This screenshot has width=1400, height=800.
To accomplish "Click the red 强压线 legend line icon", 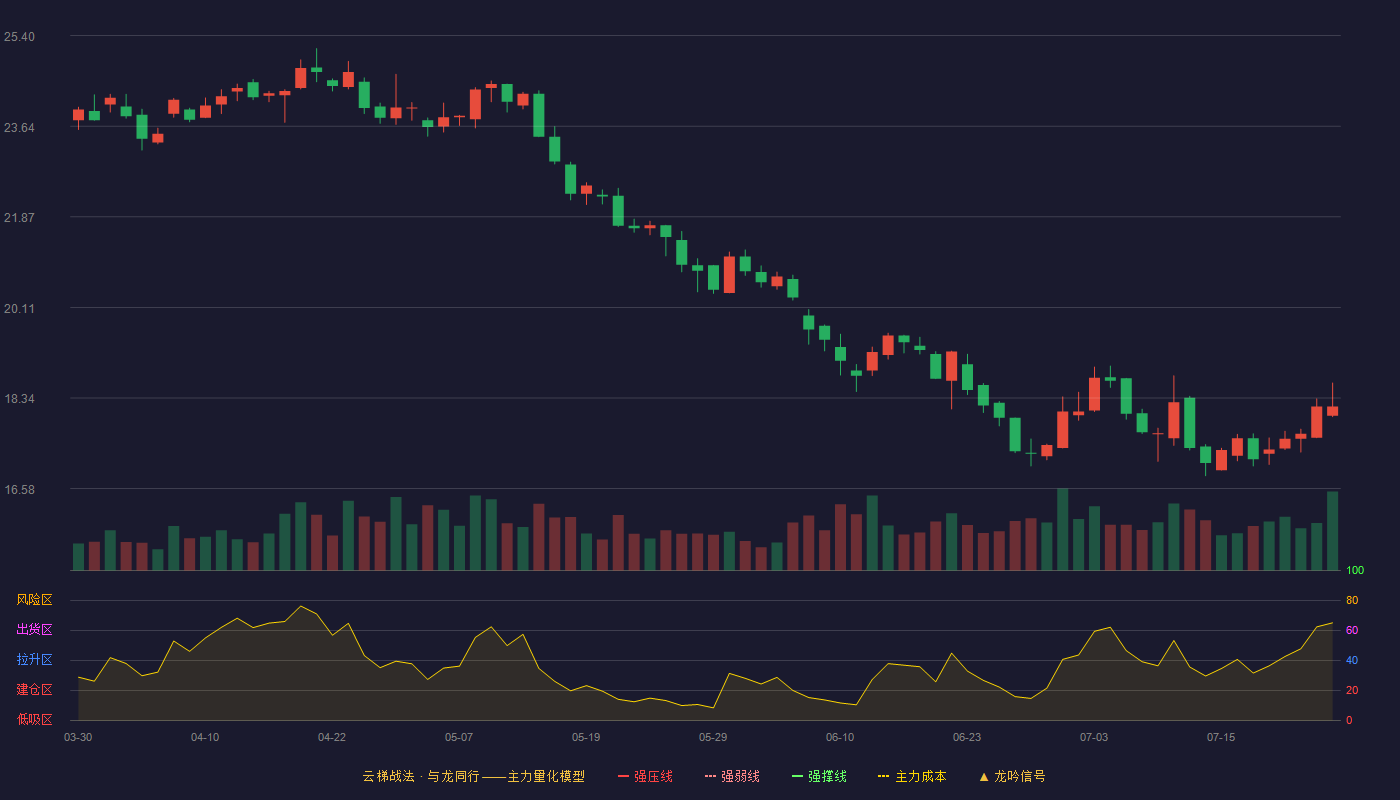I will [623, 776].
